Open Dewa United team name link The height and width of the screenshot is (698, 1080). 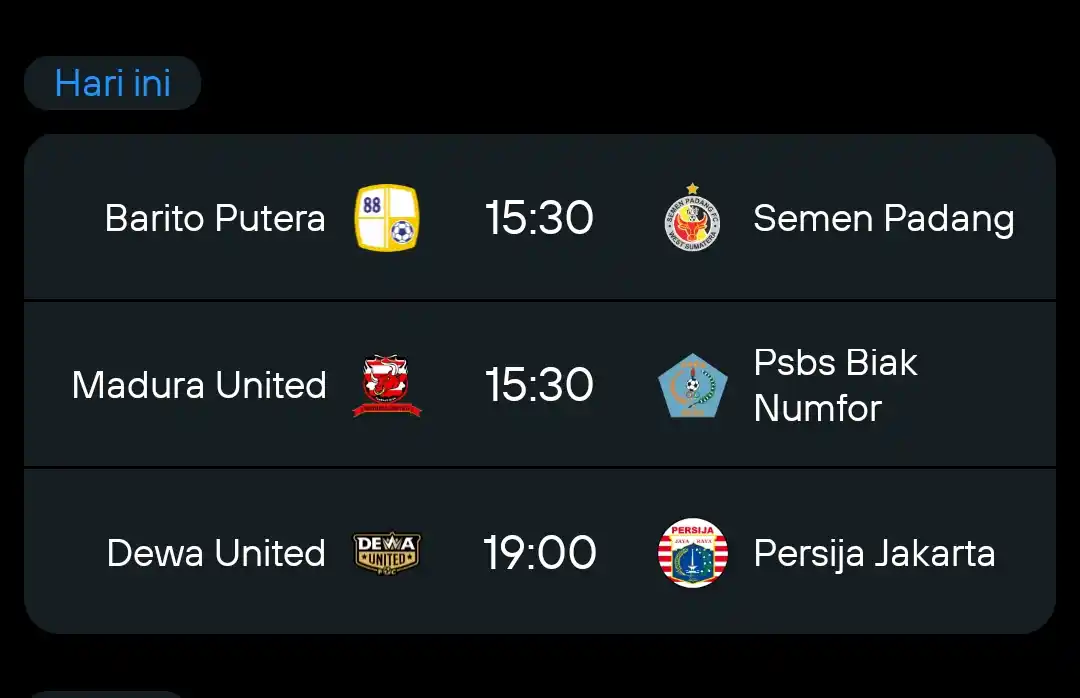[216, 553]
